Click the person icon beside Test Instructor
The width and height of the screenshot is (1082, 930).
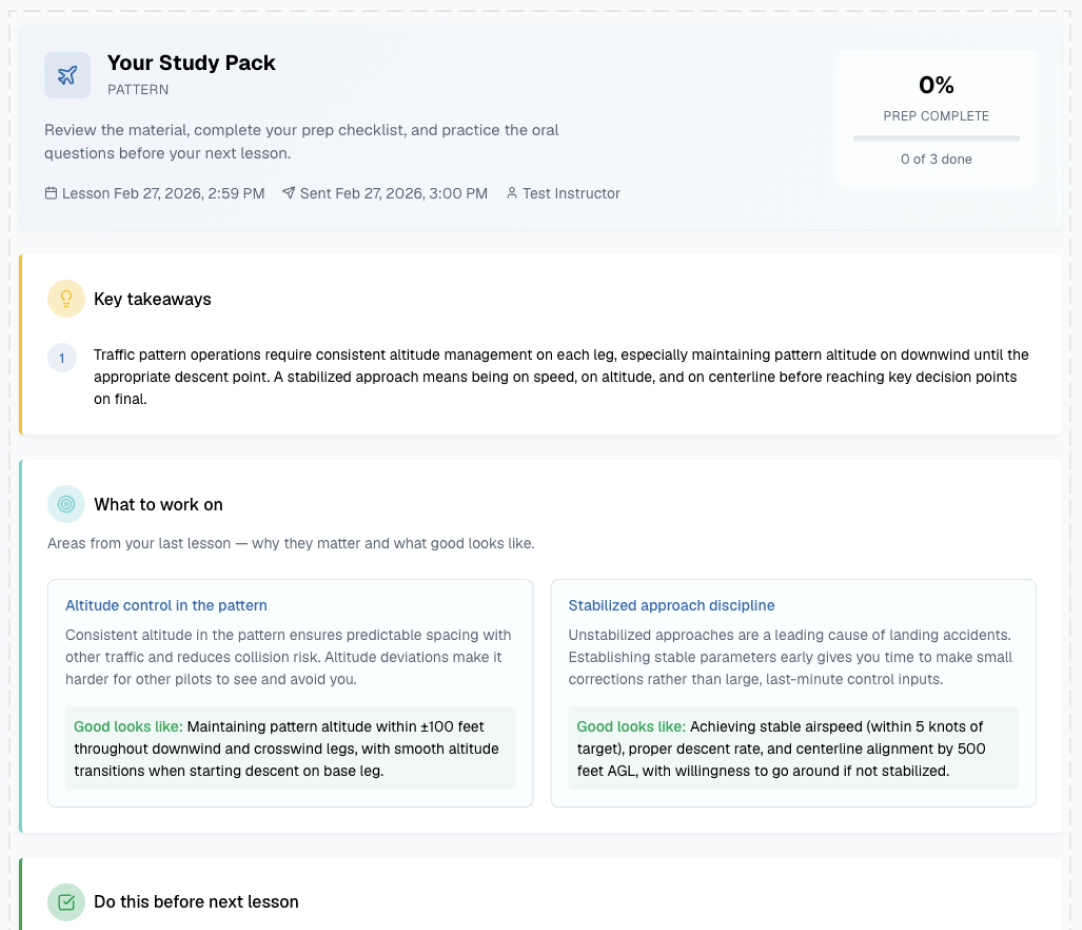(x=511, y=193)
